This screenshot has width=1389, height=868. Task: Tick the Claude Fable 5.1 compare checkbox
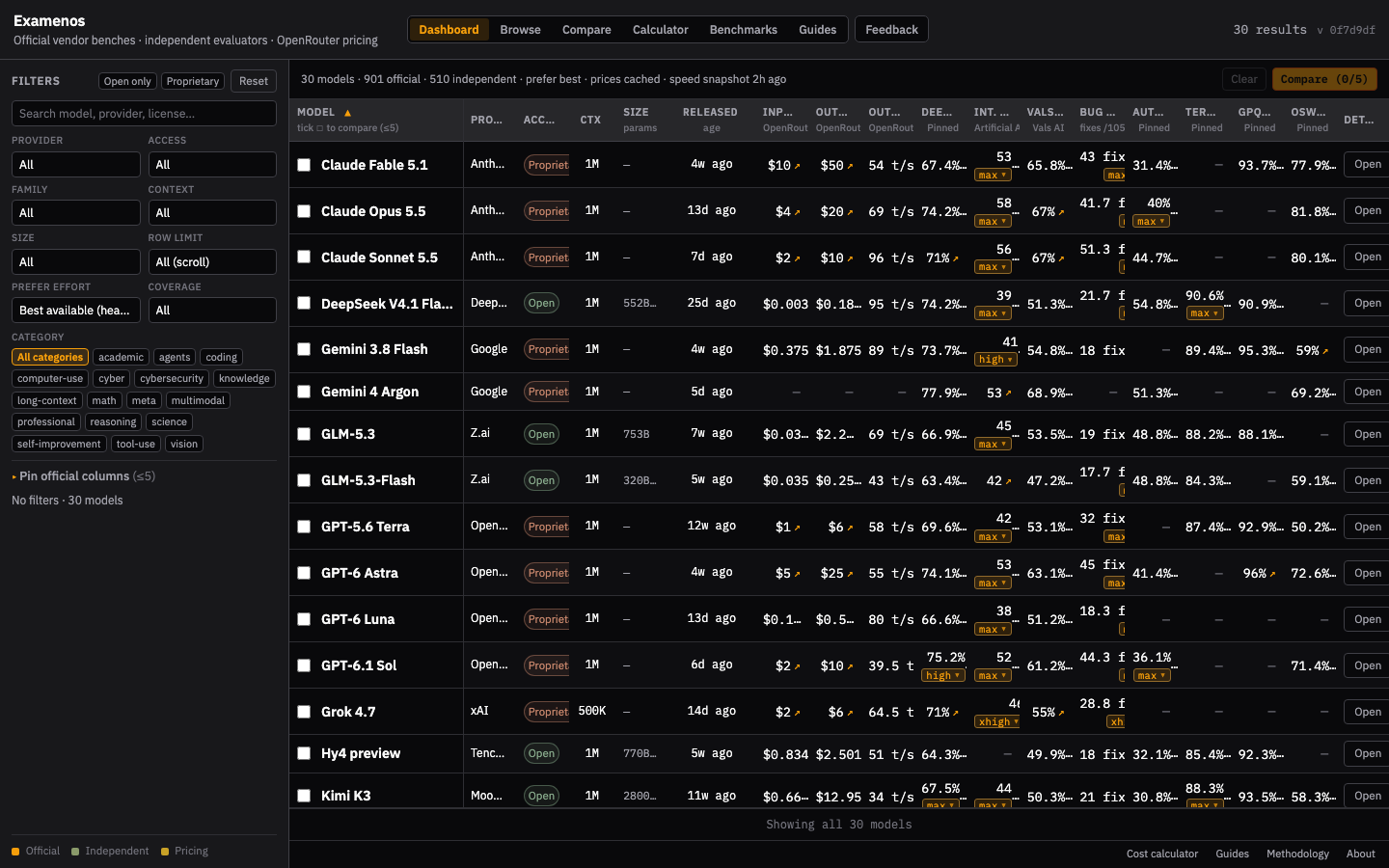(304, 165)
